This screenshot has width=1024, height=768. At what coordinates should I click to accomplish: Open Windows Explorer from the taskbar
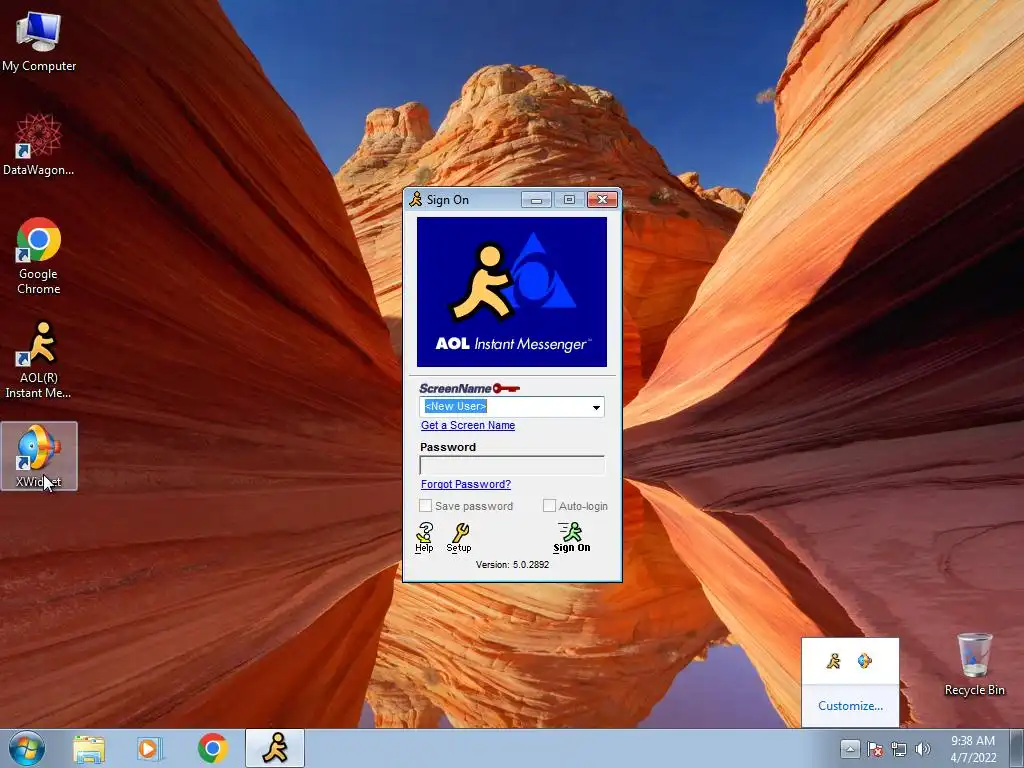89,749
